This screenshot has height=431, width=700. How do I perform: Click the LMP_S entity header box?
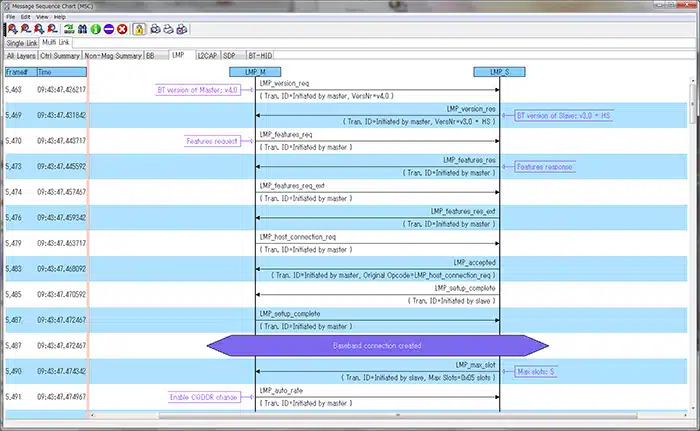499,72
